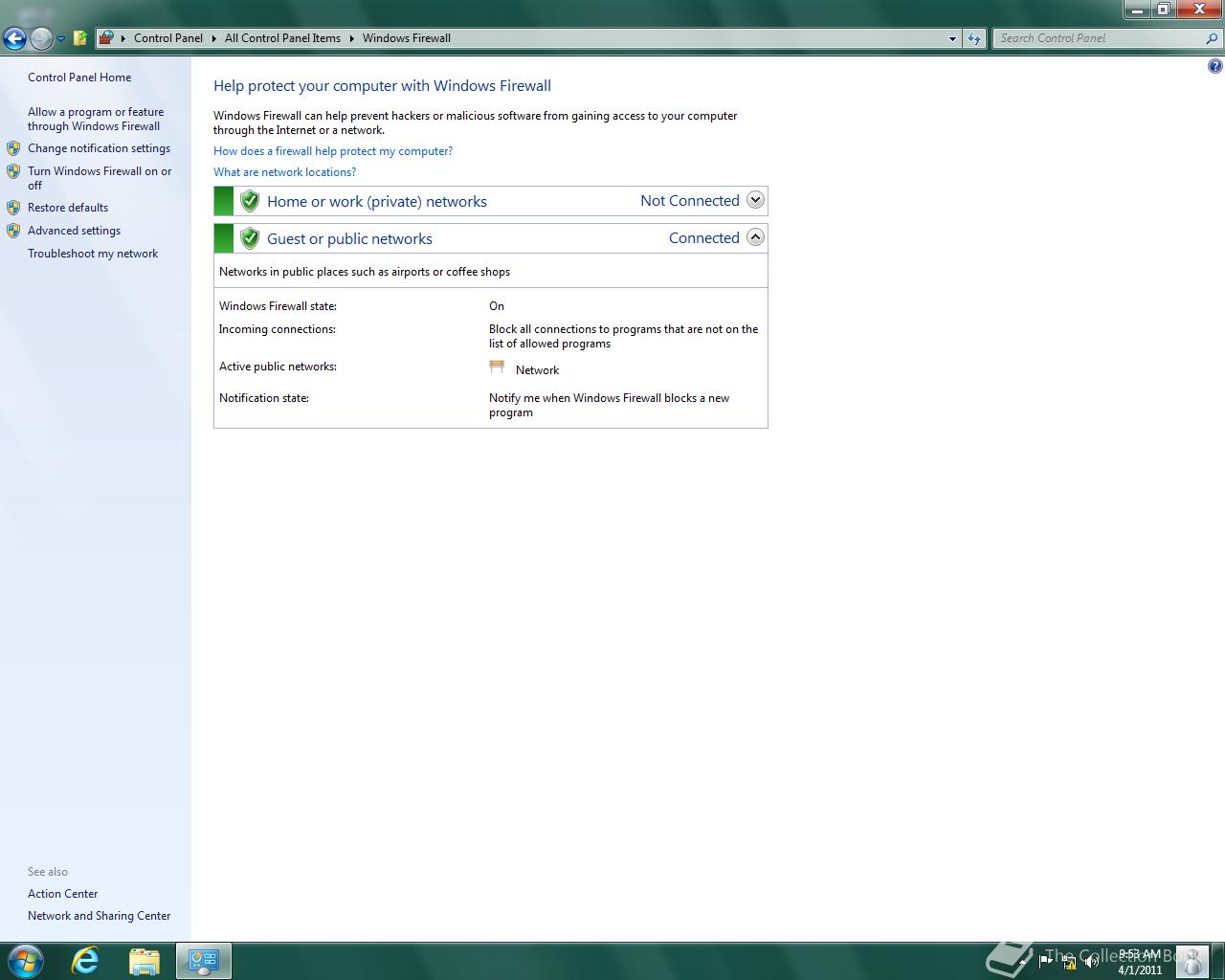Image resolution: width=1225 pixels, height=980 pixels.
Task: Click the search magnifier icon
Action: click(1213, 38)
